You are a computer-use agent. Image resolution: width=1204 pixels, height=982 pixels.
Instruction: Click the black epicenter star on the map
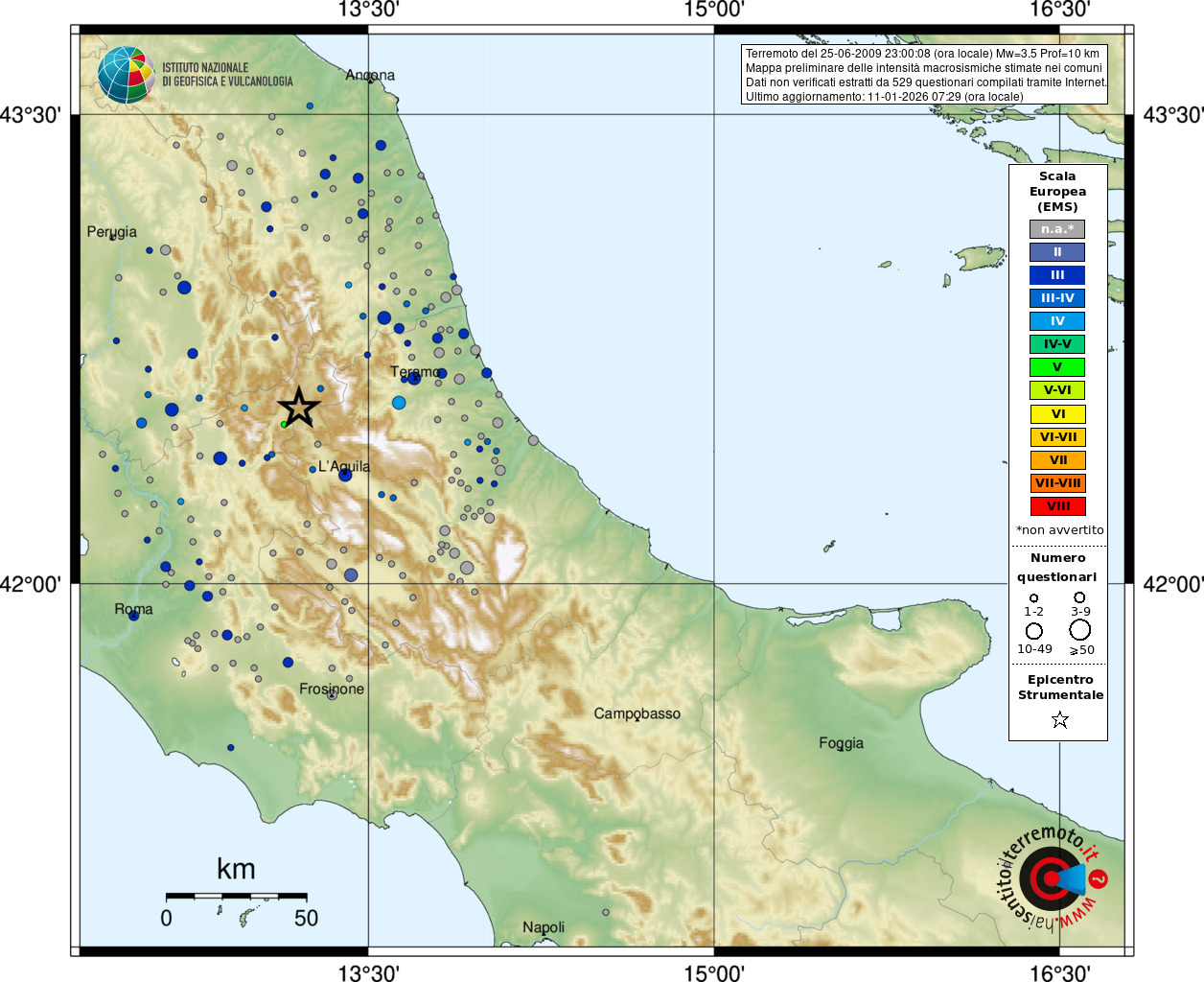click(299, 408)
